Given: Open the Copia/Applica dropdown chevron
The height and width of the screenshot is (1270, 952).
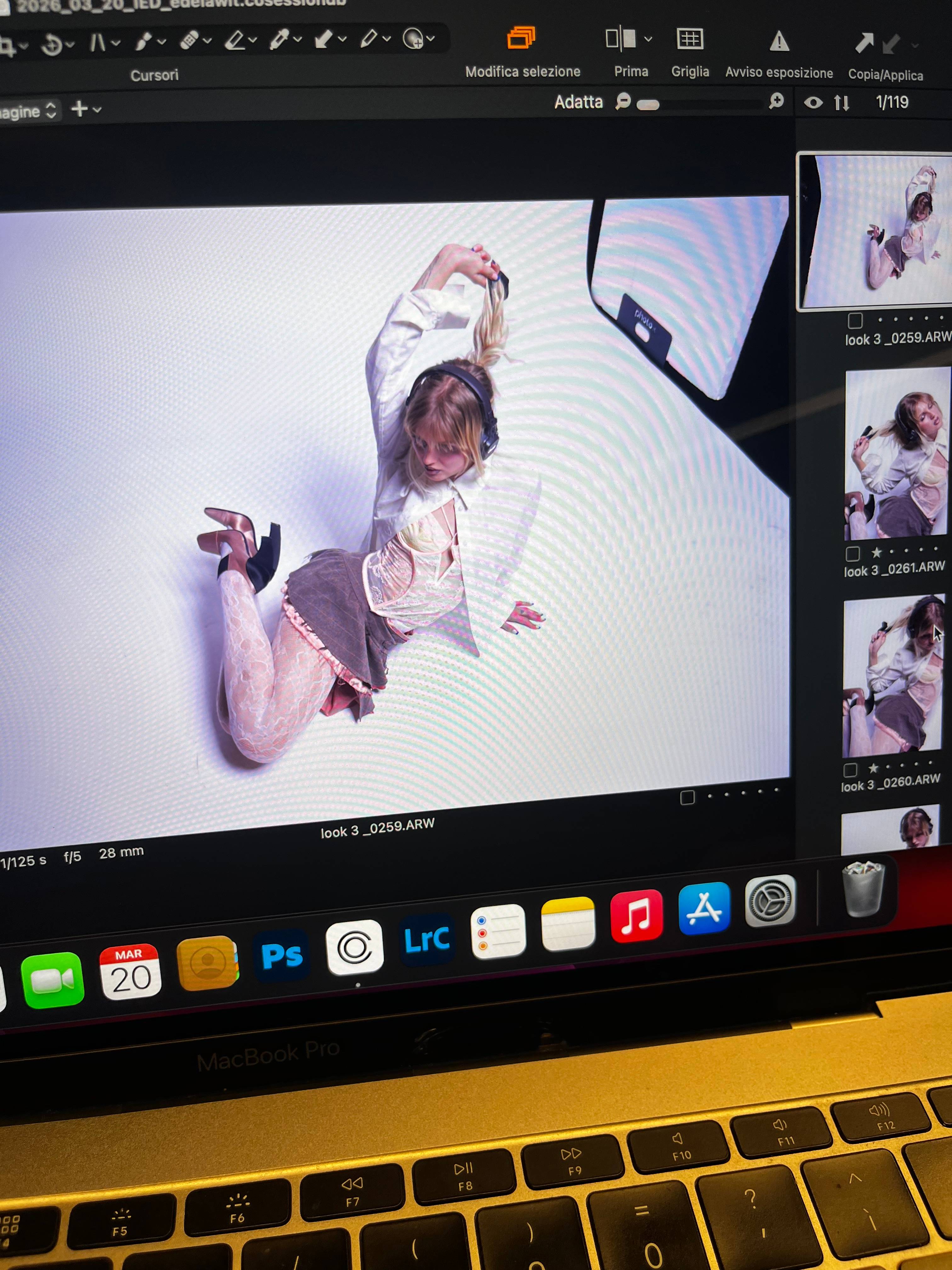Looking at the screenshot, I should (x=915, y=45).
